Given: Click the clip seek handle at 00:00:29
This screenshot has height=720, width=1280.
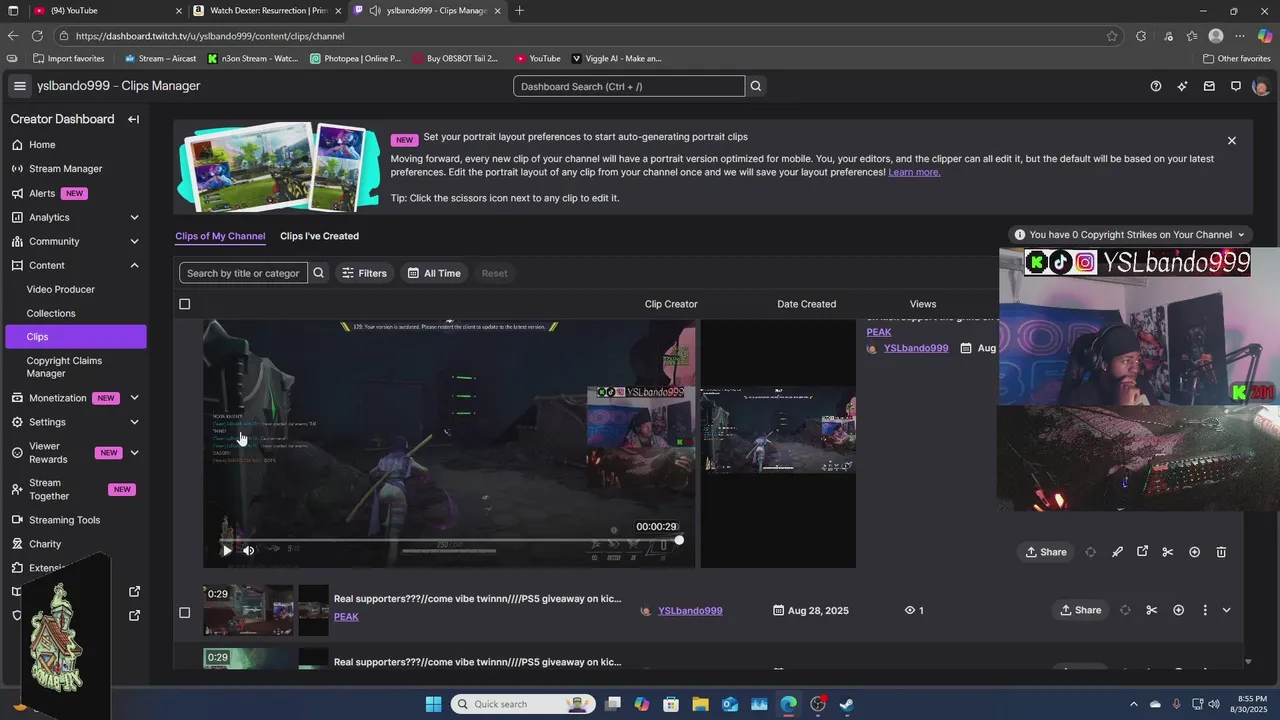Looking at the screenshot, I should point(679,540).
